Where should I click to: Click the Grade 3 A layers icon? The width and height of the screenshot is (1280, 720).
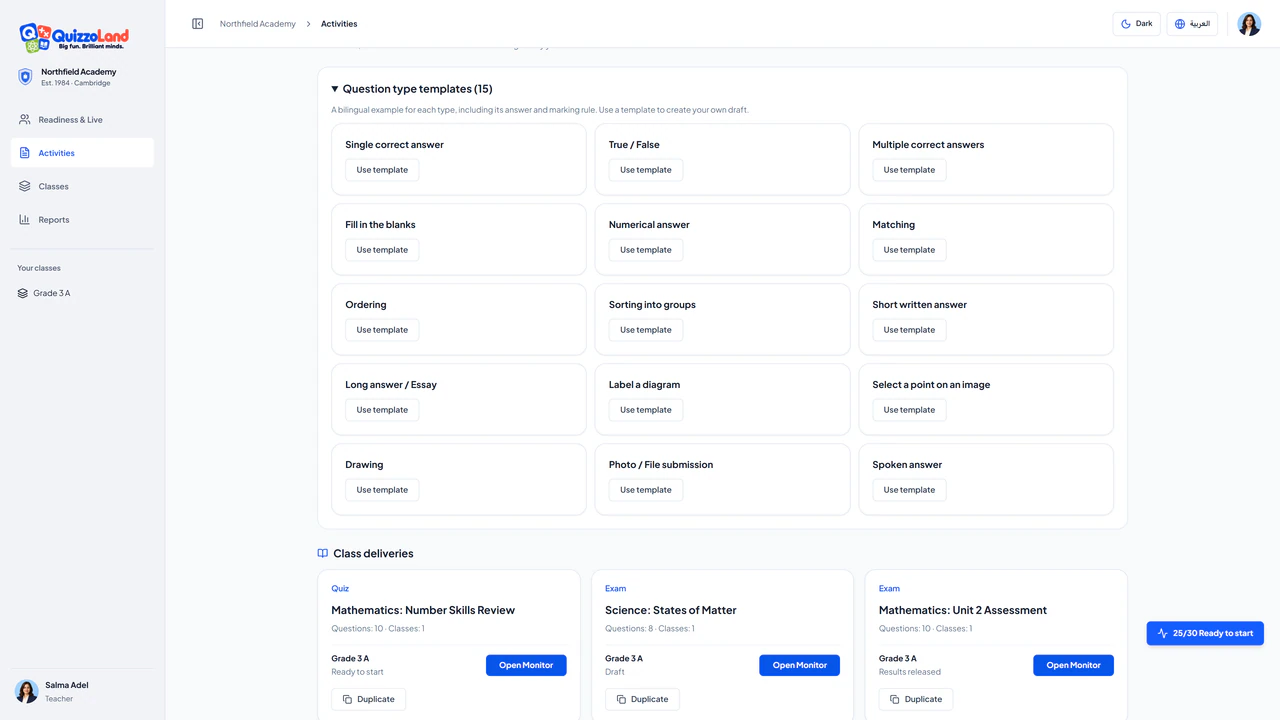click(23, 293)
